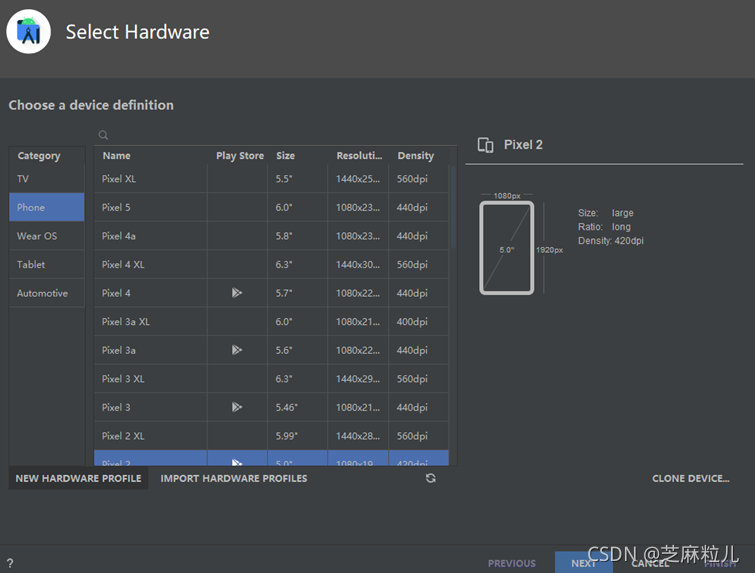This screenshot has width=755, height=573.
Task: Select the Wear OS category
Action: (47, 236)
